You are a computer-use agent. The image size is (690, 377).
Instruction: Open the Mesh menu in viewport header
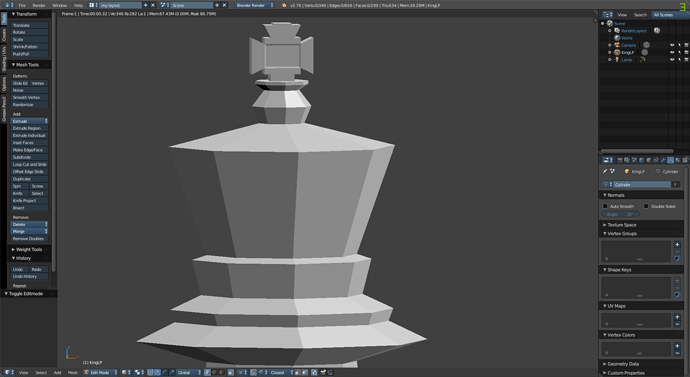coord(73,373)
